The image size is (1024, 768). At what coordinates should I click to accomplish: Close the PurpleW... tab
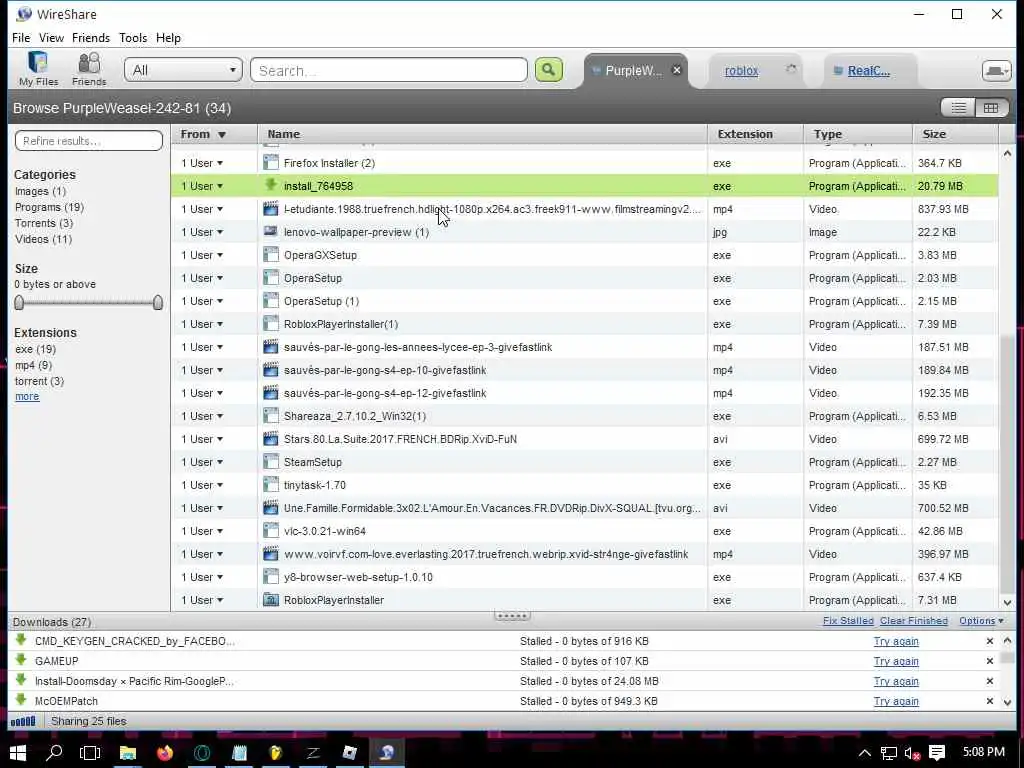(x=677, y=70)
